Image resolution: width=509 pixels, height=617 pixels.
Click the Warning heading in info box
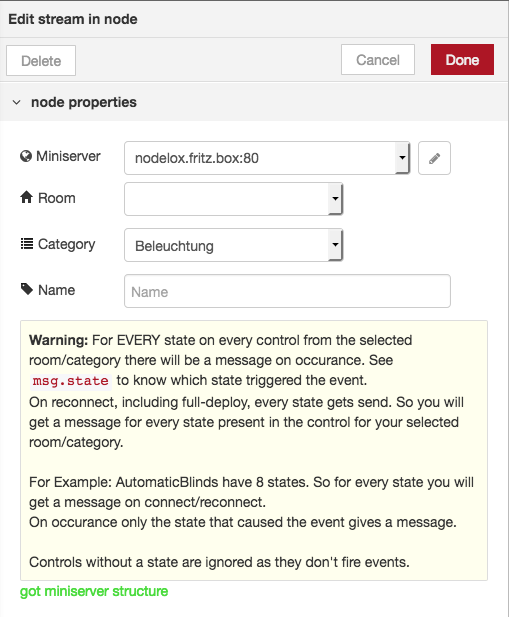[x=59, y=340]
